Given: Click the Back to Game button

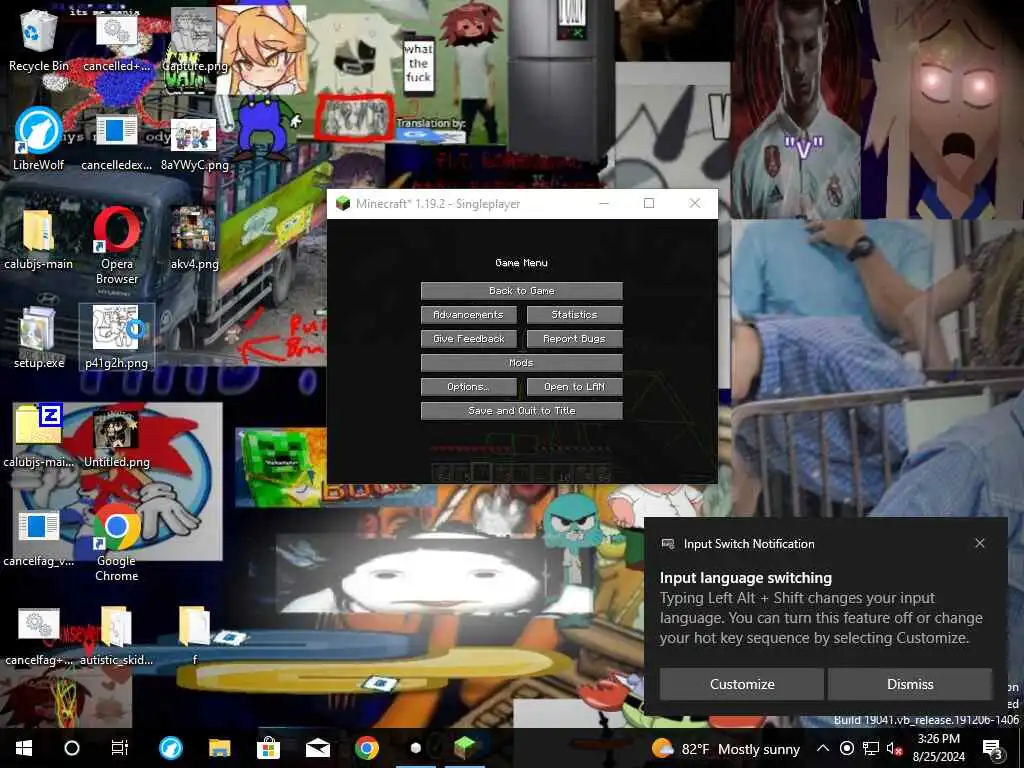Looking at the screenshot, I should (x=521, y=291).
